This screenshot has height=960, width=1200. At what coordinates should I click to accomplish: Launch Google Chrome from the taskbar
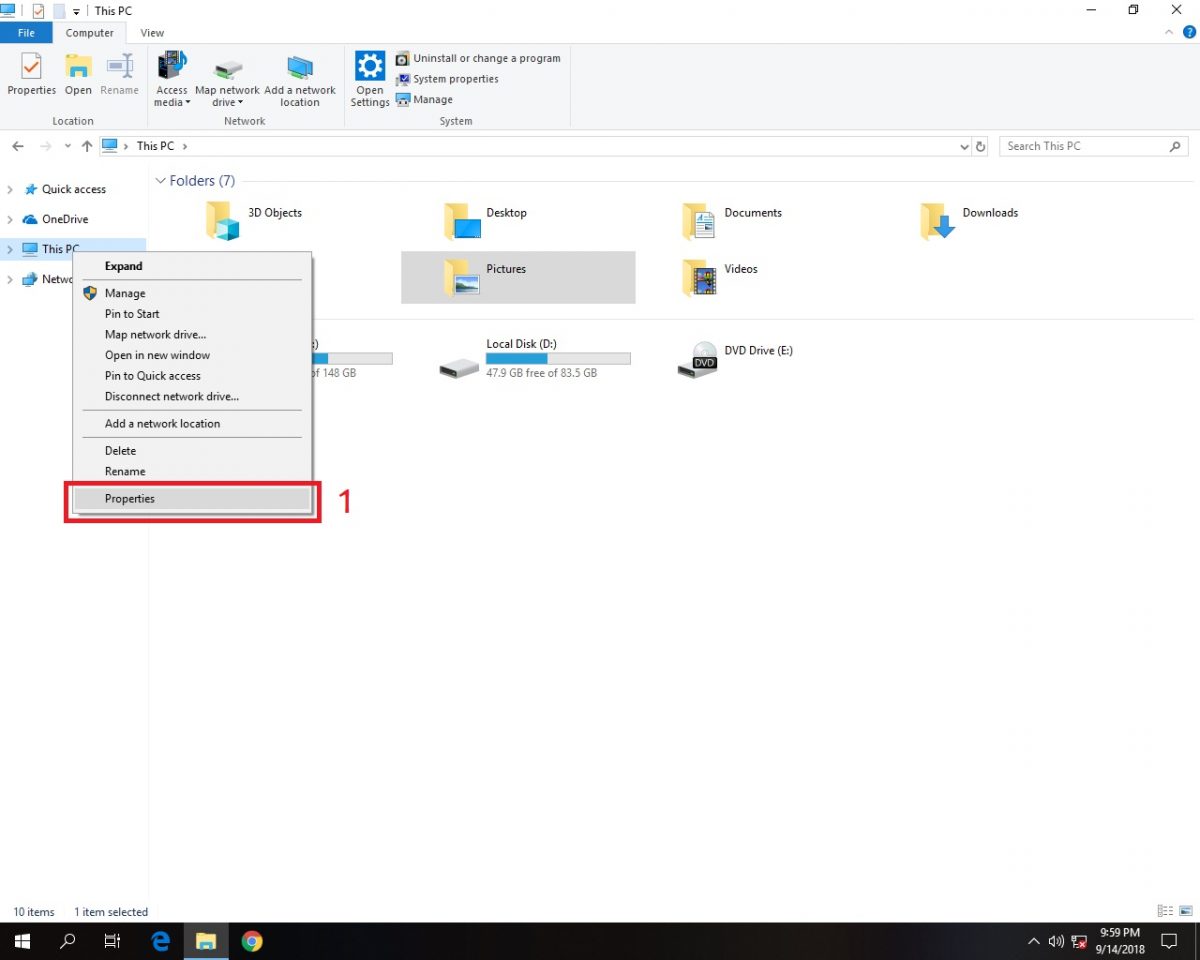click(x=252, y=941)
